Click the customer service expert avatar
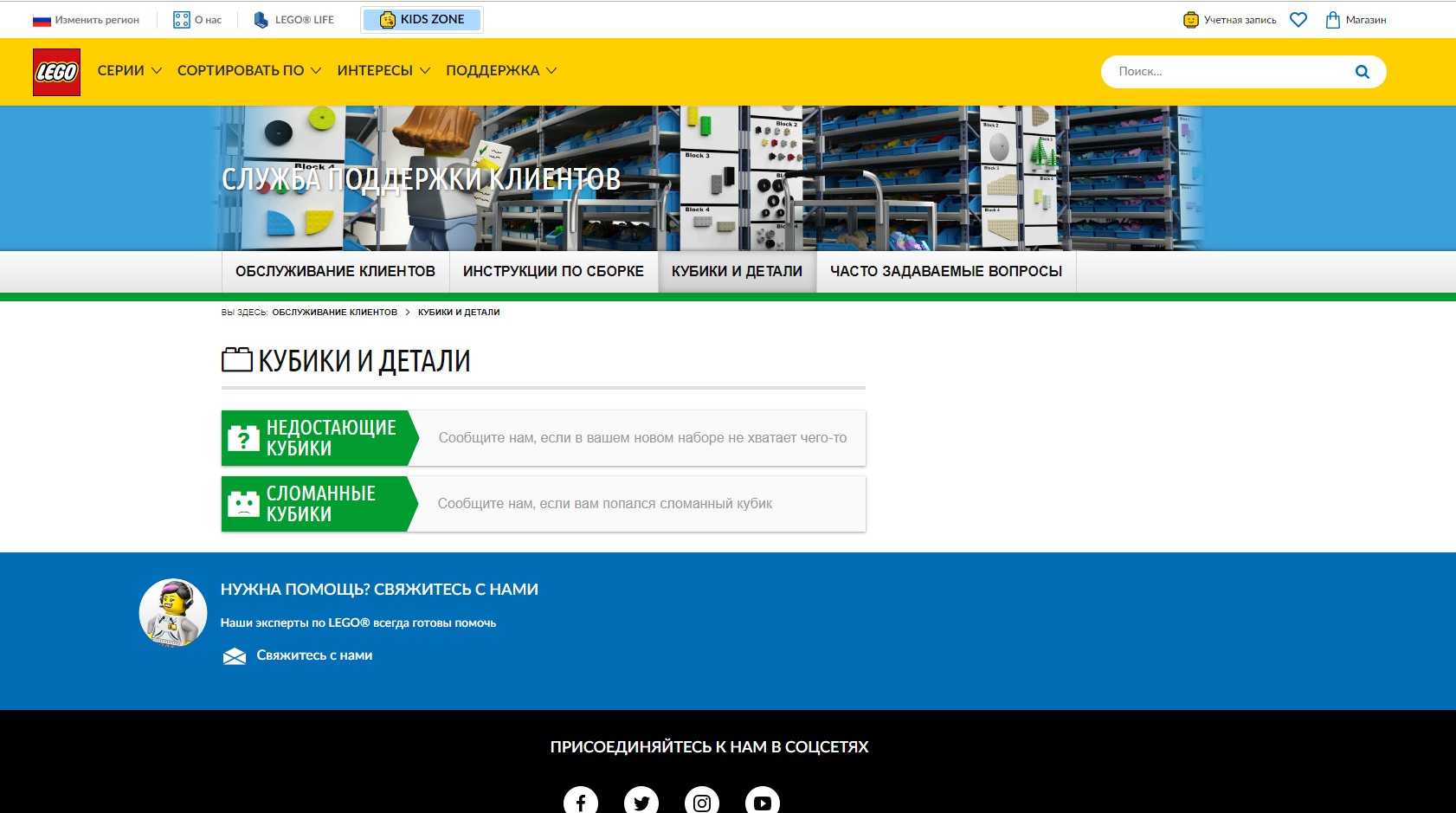This screenshot has width=1456, height=813. coord(173,613)
